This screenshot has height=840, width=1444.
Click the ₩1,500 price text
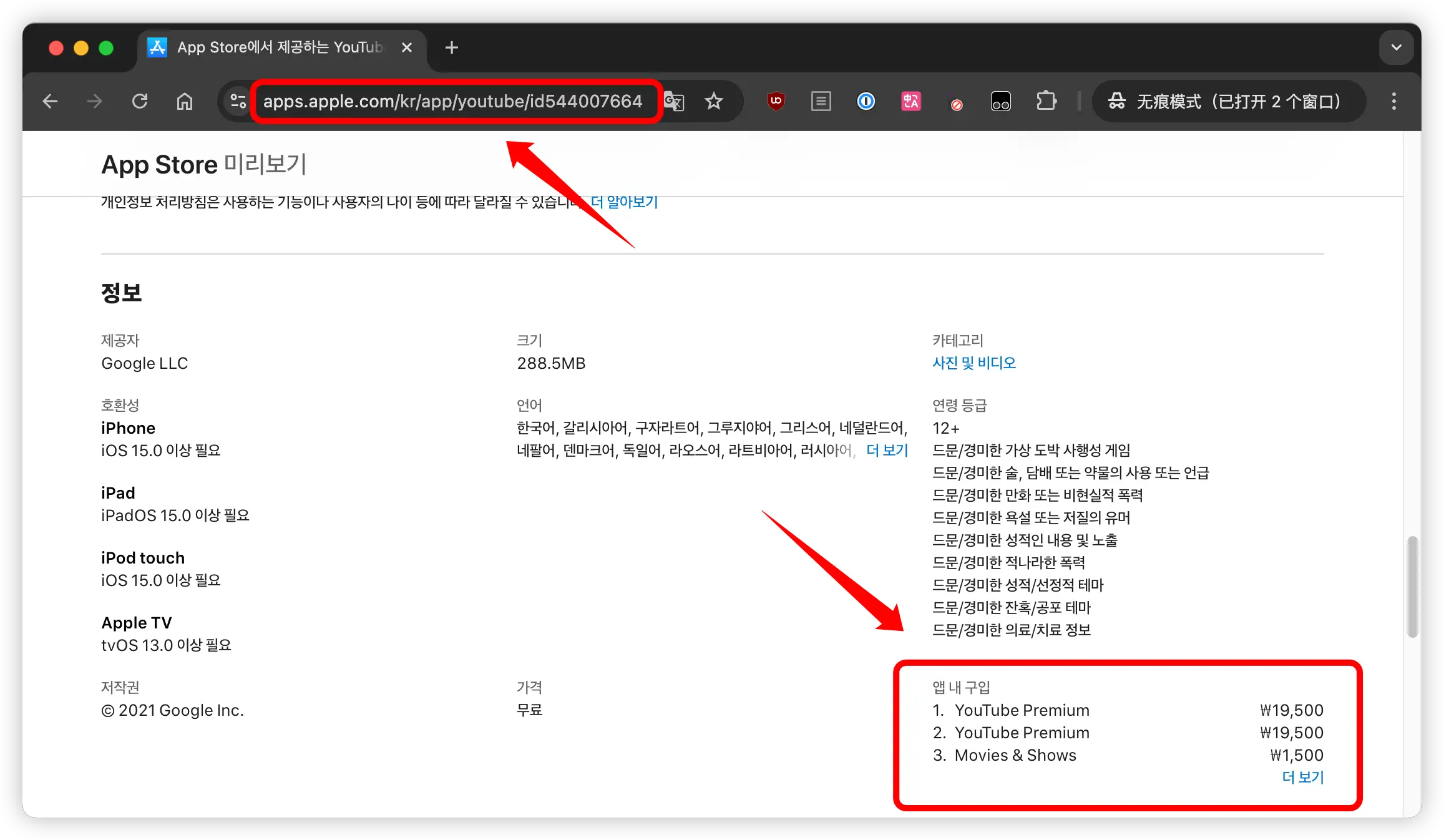1296,755
